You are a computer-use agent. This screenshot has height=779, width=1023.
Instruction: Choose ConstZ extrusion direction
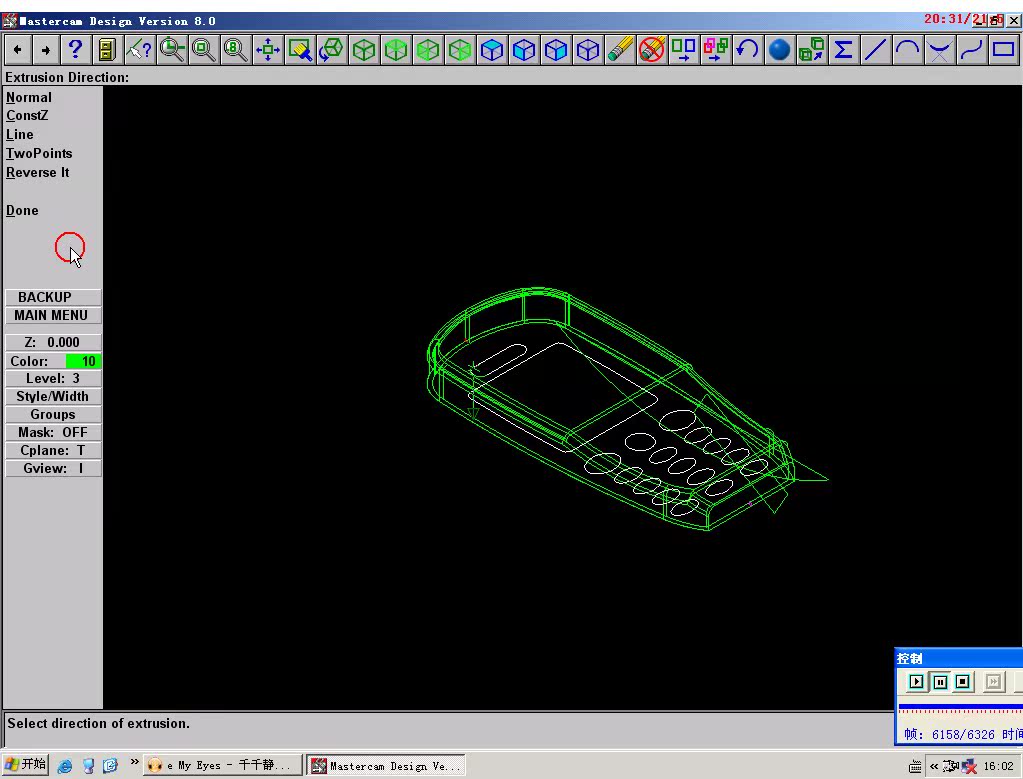[x=27, y=115]
